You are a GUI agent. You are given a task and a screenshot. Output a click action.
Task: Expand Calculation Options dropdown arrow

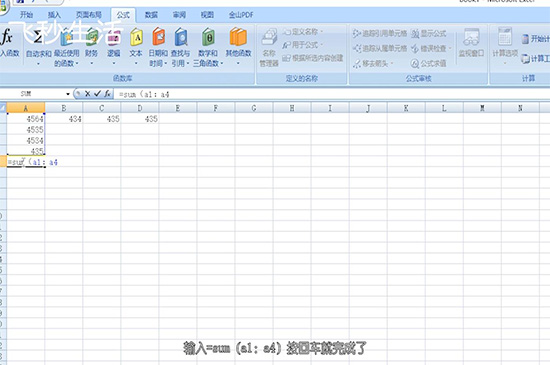pos(505,64)
